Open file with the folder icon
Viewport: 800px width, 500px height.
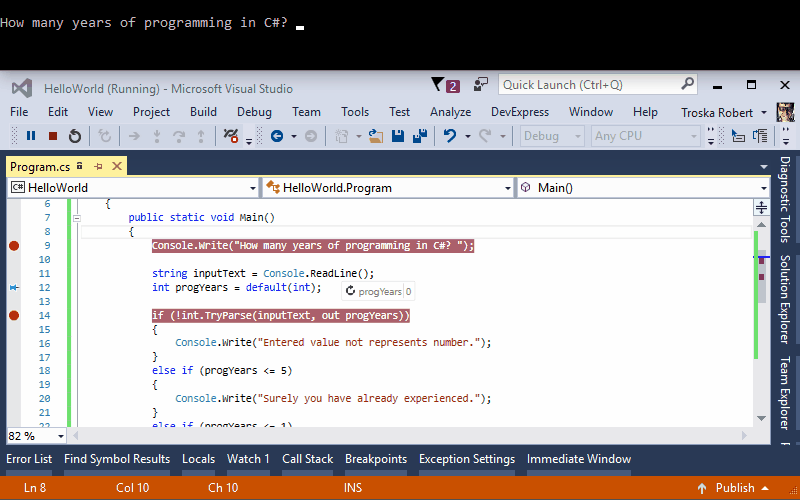376,136
